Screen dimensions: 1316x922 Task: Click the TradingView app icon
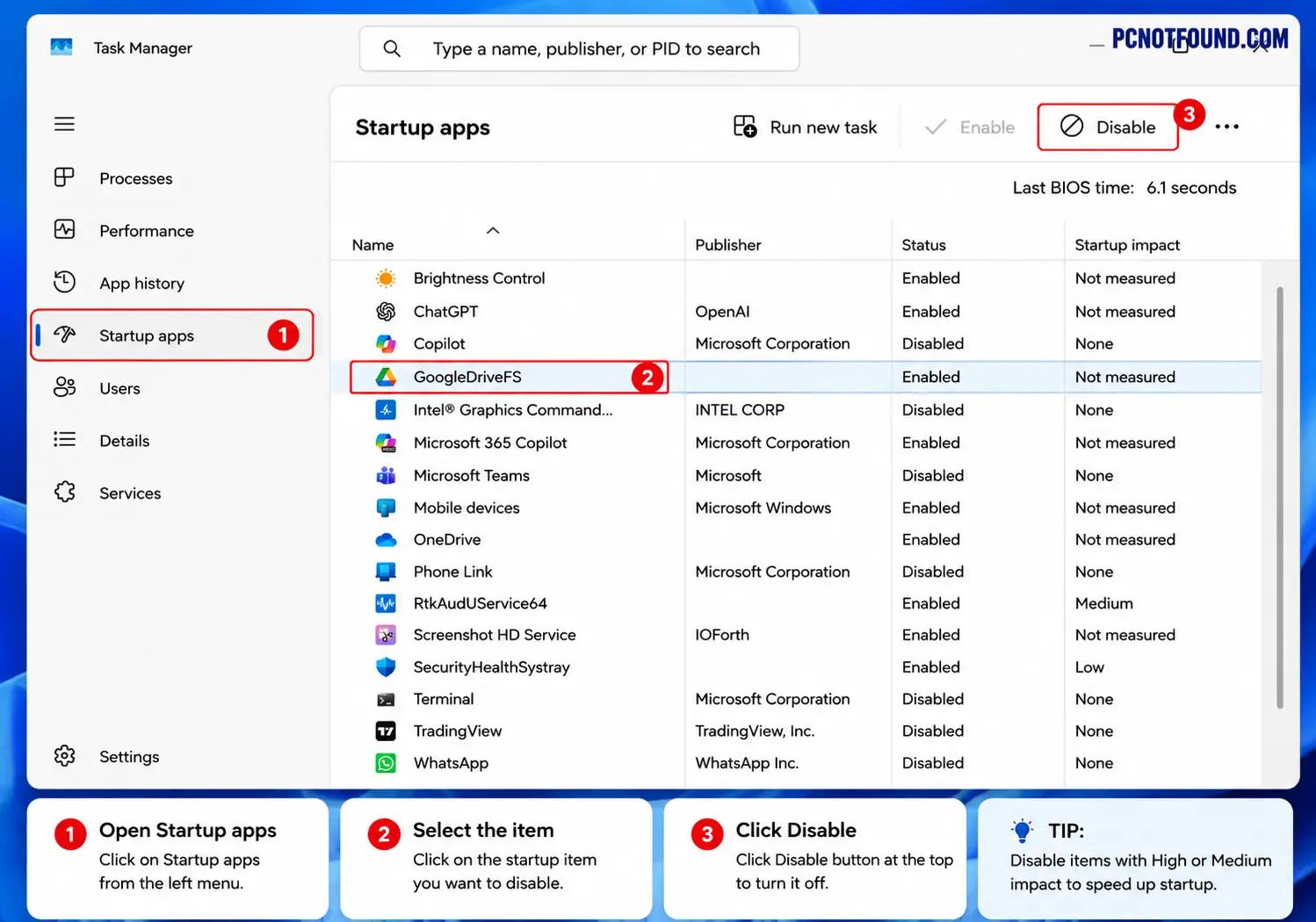[x=386, y=731]
